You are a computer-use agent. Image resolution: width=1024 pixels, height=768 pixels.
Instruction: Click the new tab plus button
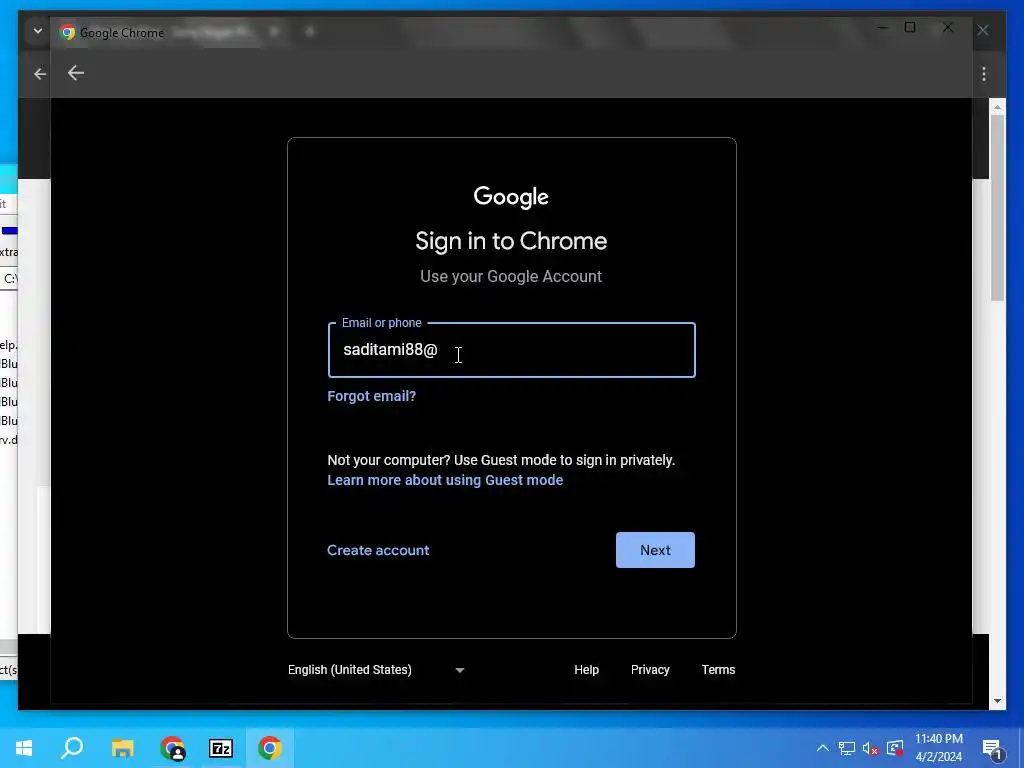coord(310,31)
